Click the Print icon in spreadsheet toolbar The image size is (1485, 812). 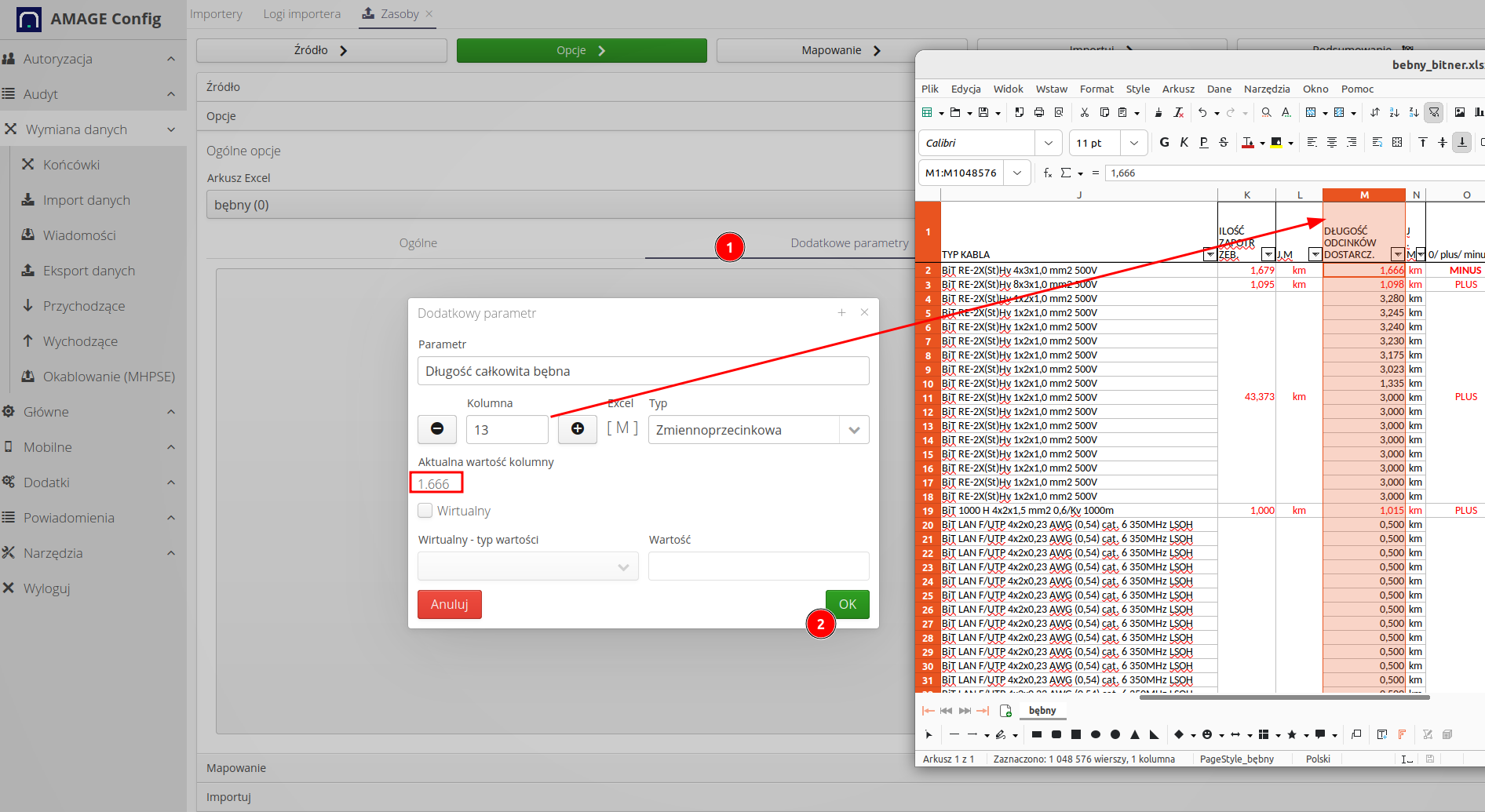(1039, 113)
